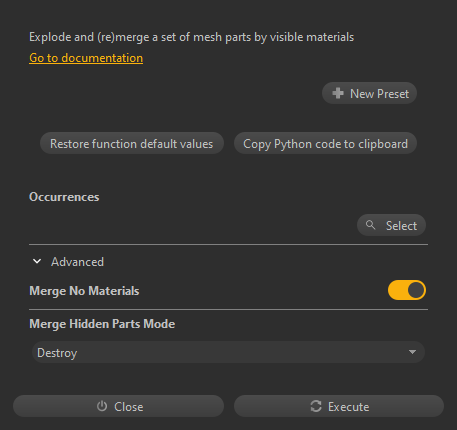Click the Advanced section label

click(x=77, y=262)
